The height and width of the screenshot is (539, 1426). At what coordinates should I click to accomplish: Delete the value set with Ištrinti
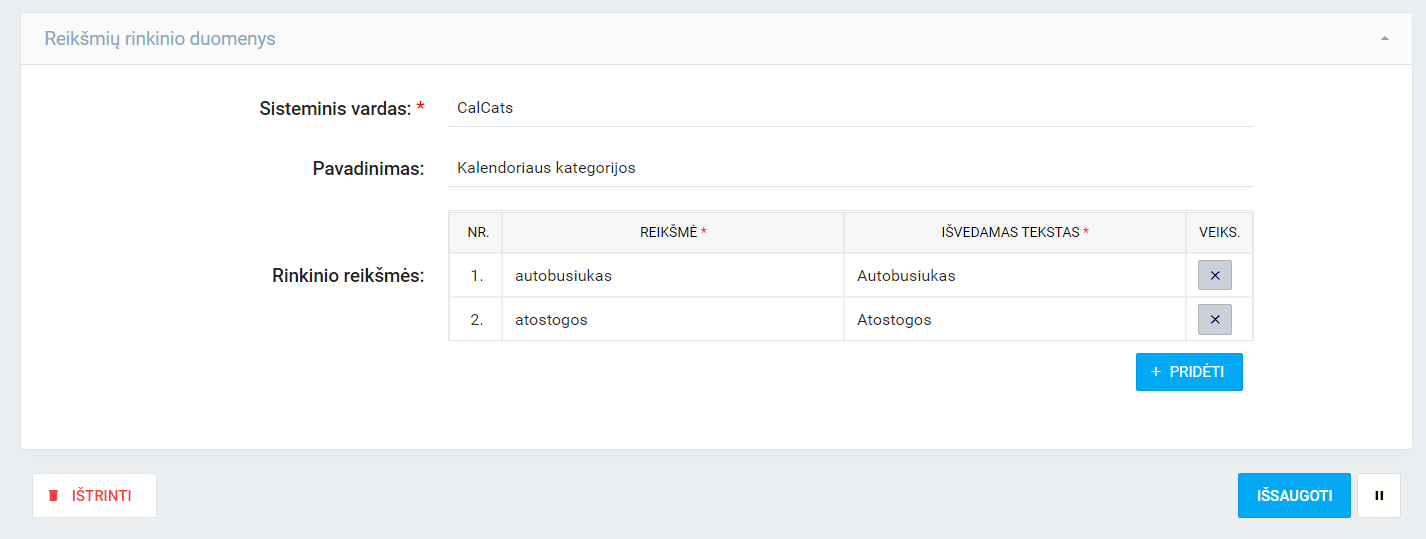click(94, 495)
